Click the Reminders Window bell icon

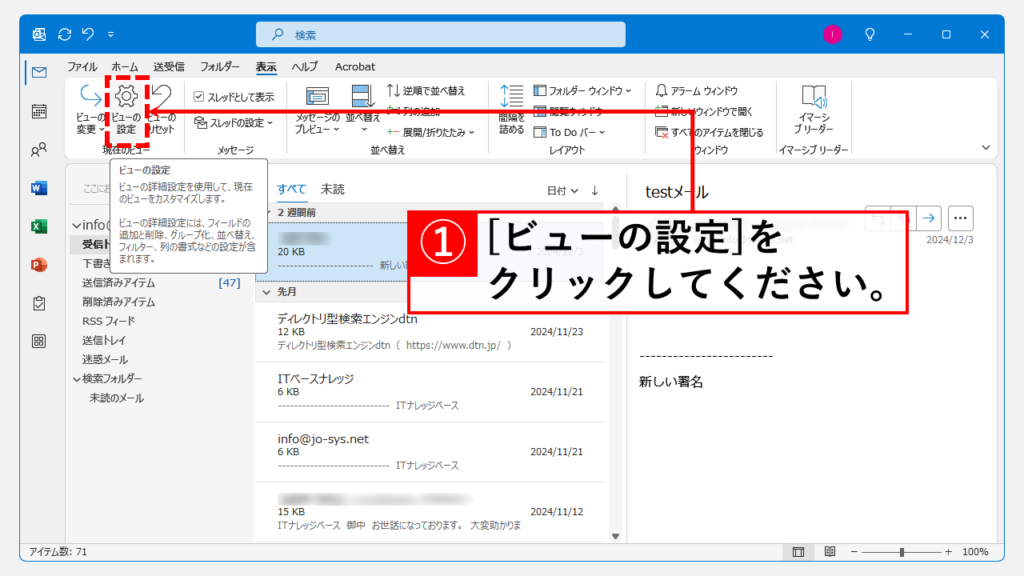tap(661, 91)
